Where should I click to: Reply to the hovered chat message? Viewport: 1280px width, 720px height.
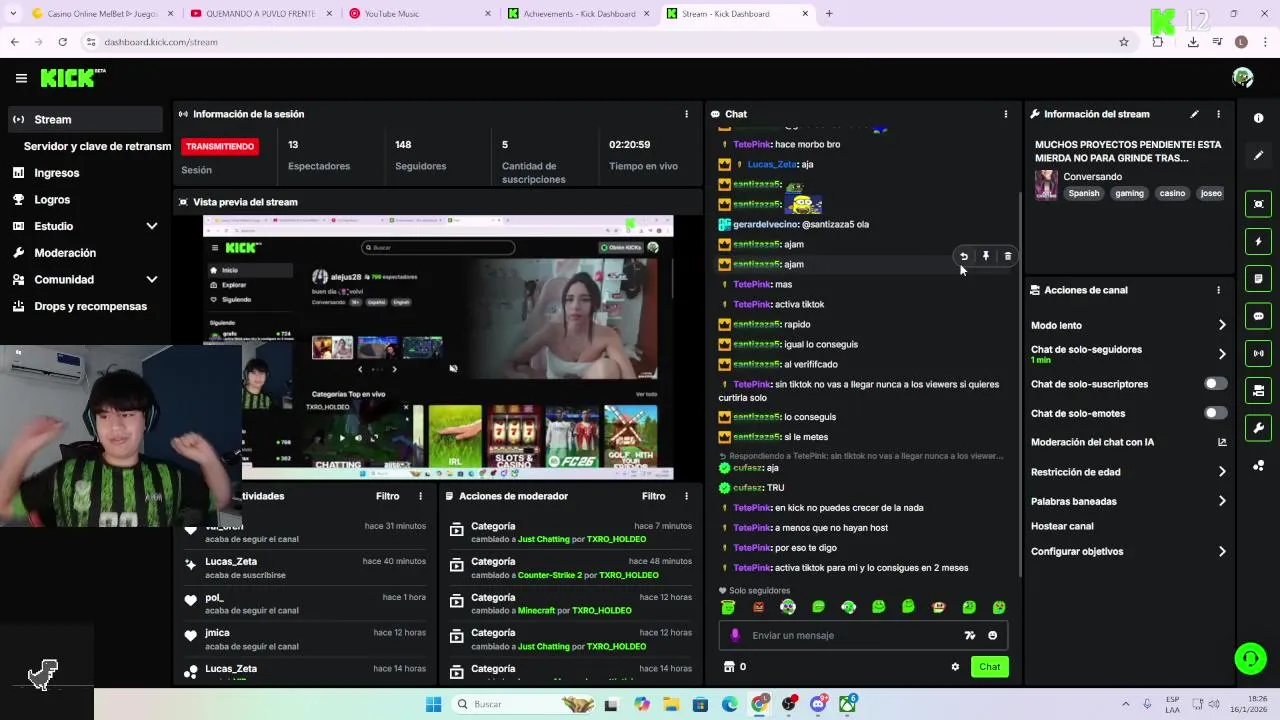(963, 256)
